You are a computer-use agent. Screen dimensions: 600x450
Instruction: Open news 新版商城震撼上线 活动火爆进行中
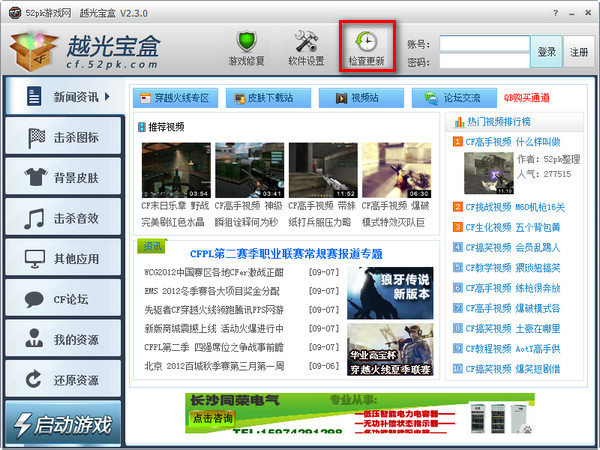click(x=214, y=329)
